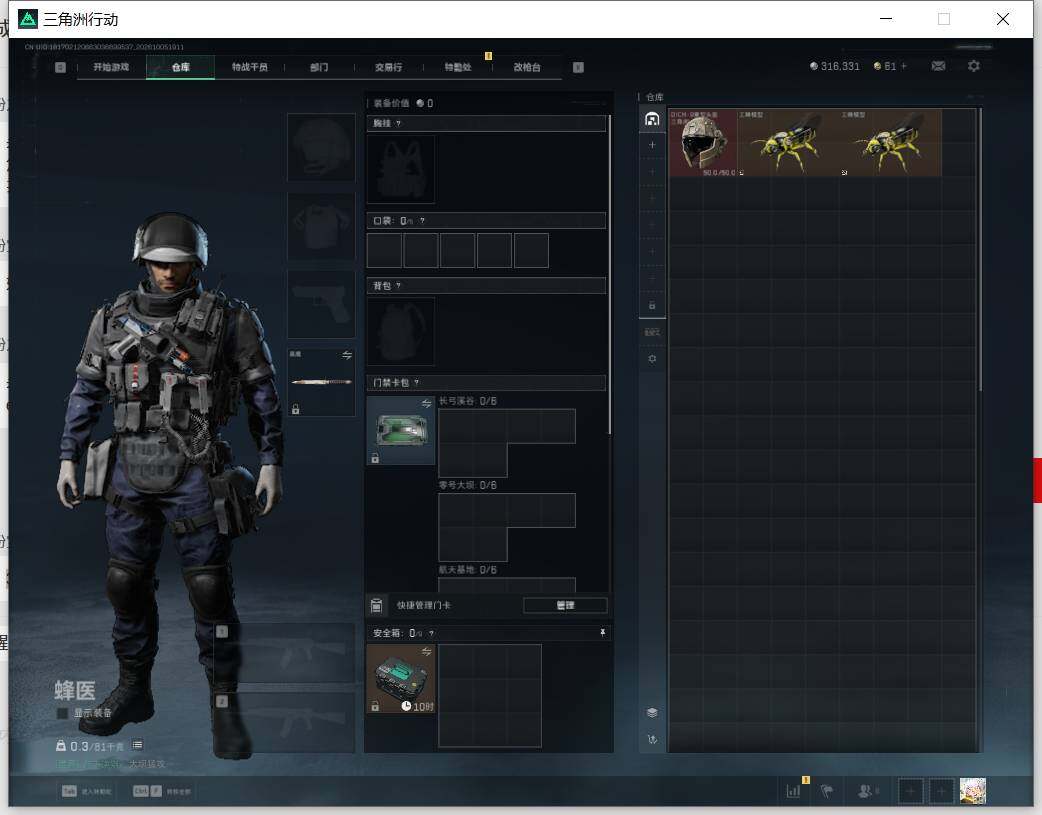Click the help question mark beside 胸挂
Viewport: 1042px width, 815px height.
coord(398,123)
